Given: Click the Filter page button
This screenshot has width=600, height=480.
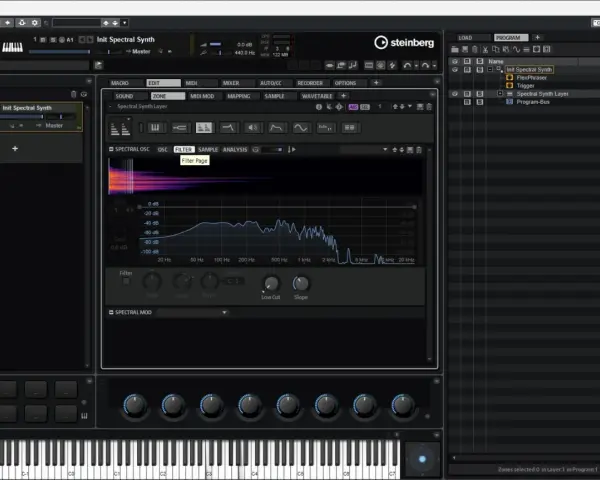Looking at the screenshot, I should 184,150.
